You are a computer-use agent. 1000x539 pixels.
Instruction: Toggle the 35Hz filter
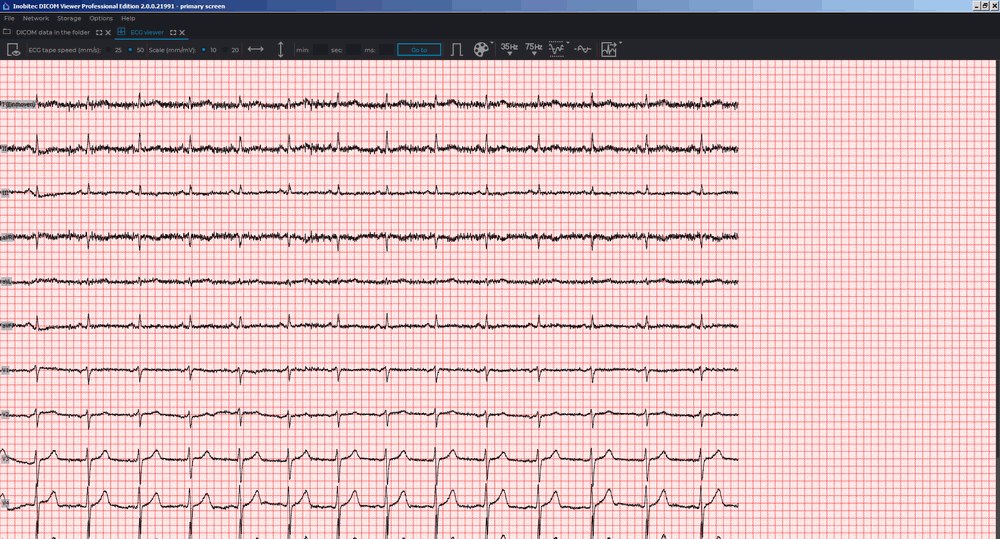[509, 49]
